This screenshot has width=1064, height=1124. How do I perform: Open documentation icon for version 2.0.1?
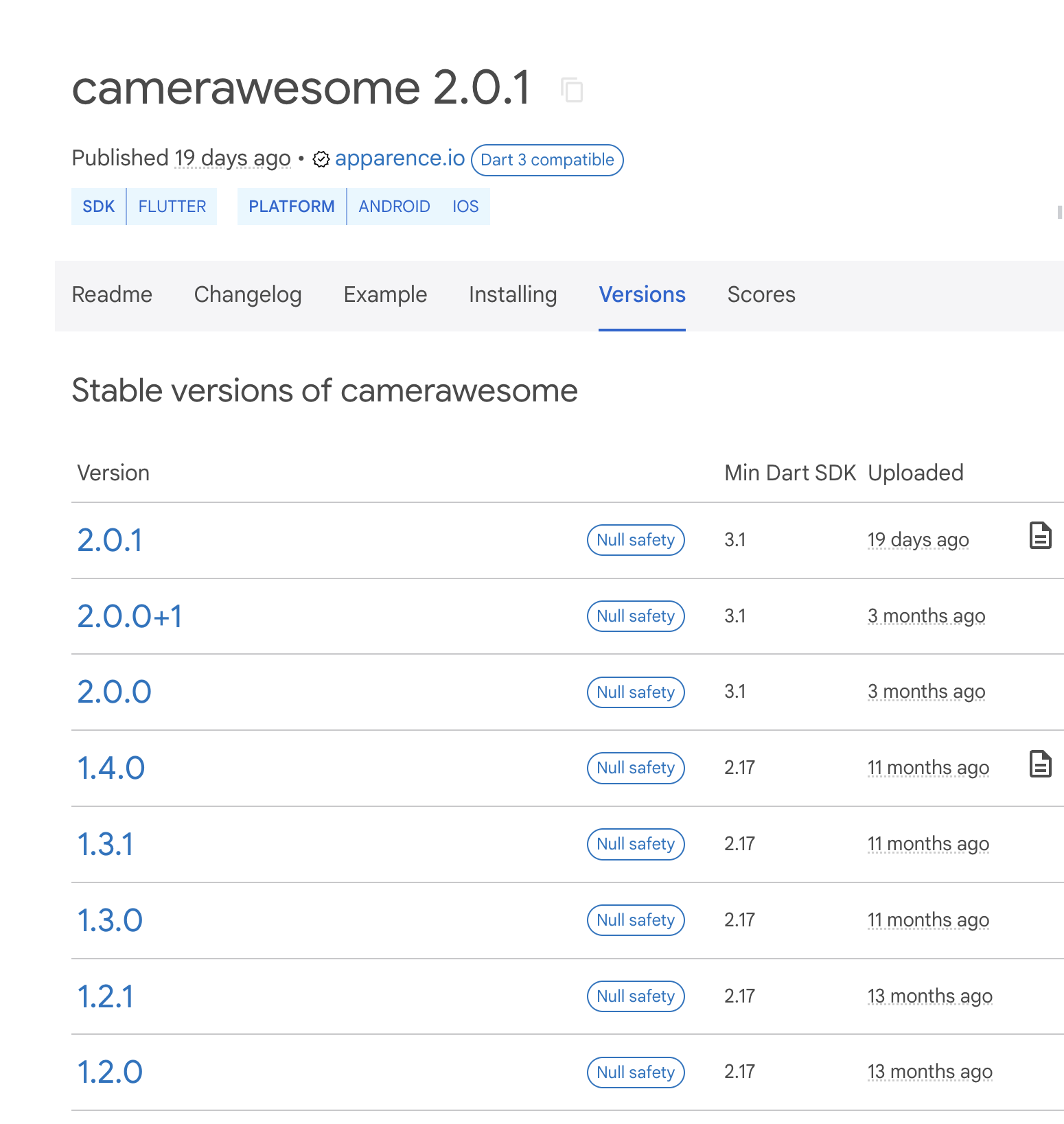click(x=1040, y=536)
